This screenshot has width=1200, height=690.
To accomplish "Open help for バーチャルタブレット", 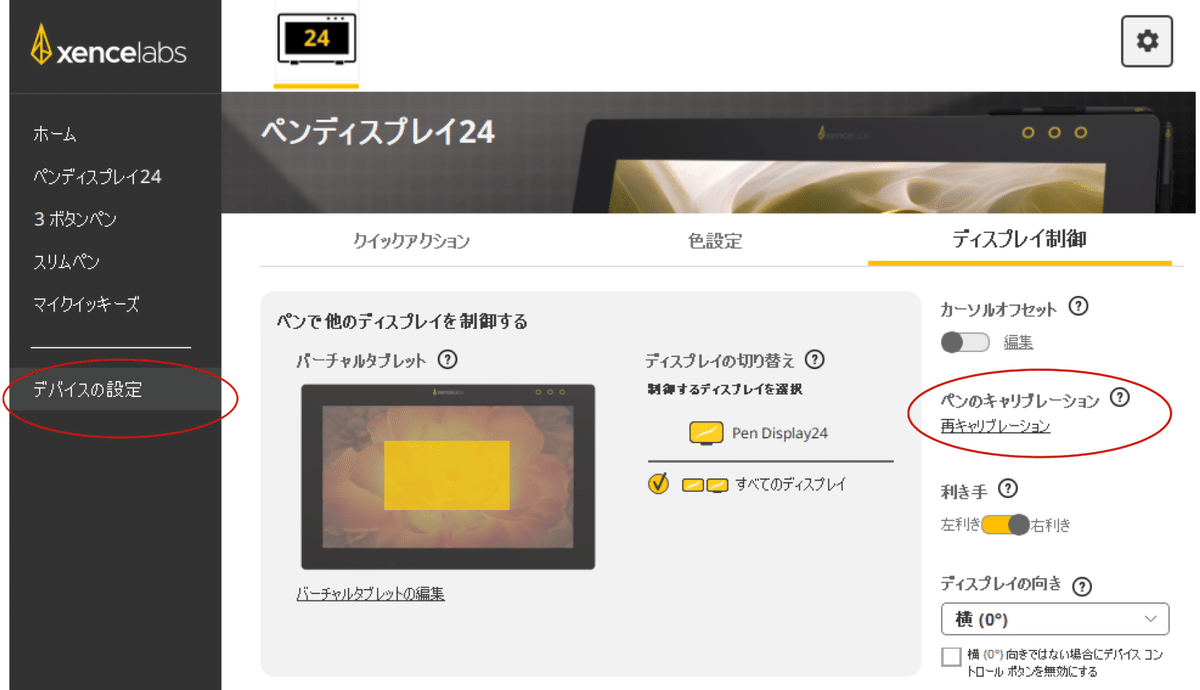I will (448, 359).
